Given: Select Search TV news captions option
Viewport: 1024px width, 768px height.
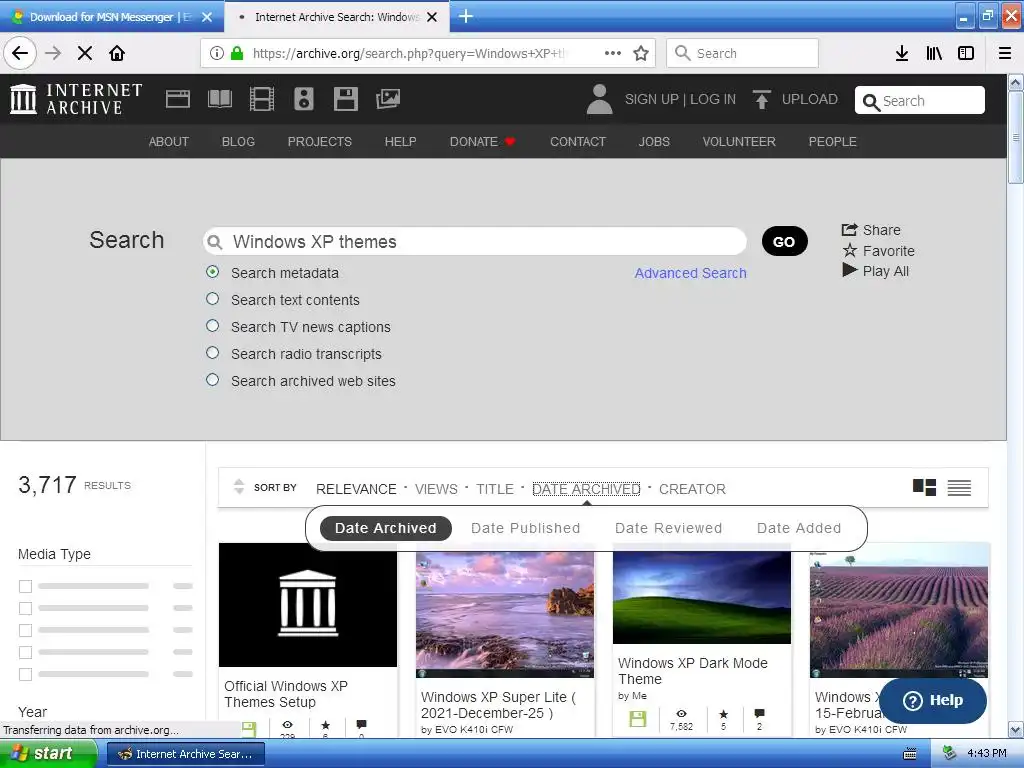Looking at the screenshot, I should (212, 326).
